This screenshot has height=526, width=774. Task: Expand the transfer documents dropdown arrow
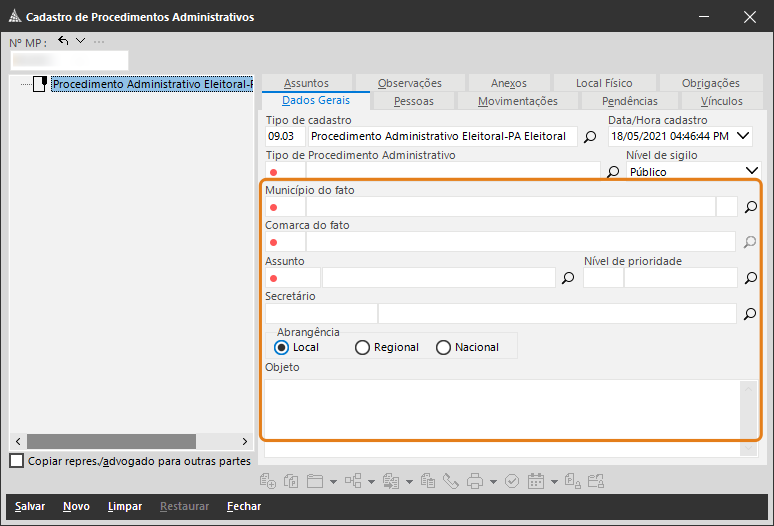point(409,482)
